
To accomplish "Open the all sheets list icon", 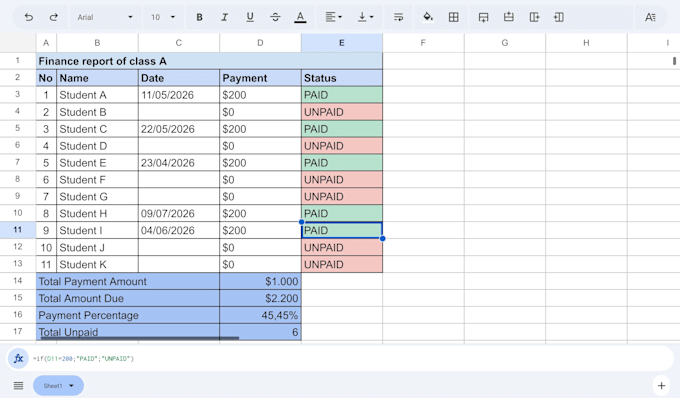I will tap(18, 385).
